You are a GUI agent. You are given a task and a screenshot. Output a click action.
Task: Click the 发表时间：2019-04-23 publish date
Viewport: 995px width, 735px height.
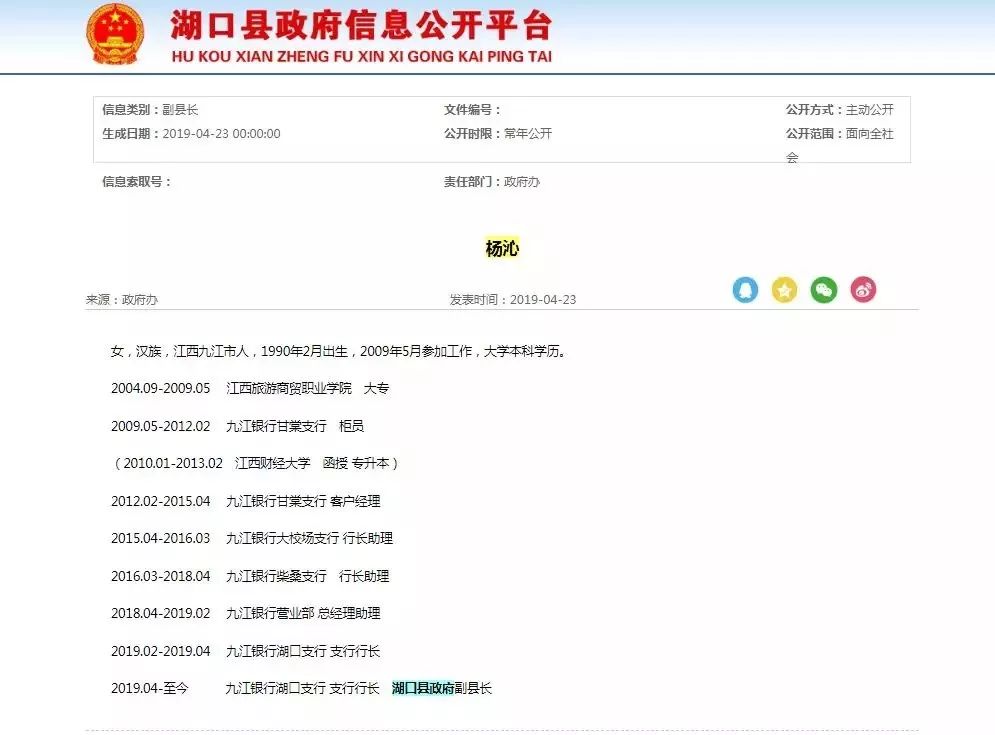[x=513, y=300]
